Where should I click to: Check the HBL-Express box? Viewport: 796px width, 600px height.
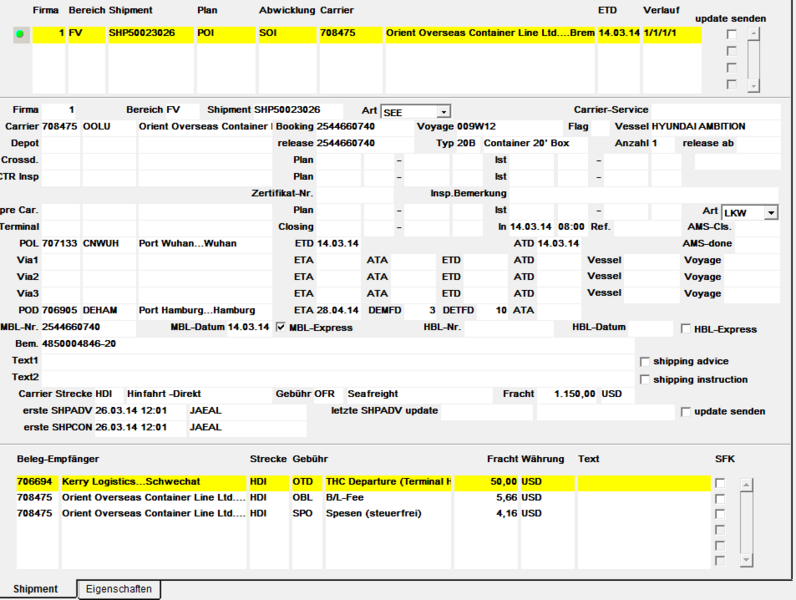(x=686, y=329)
